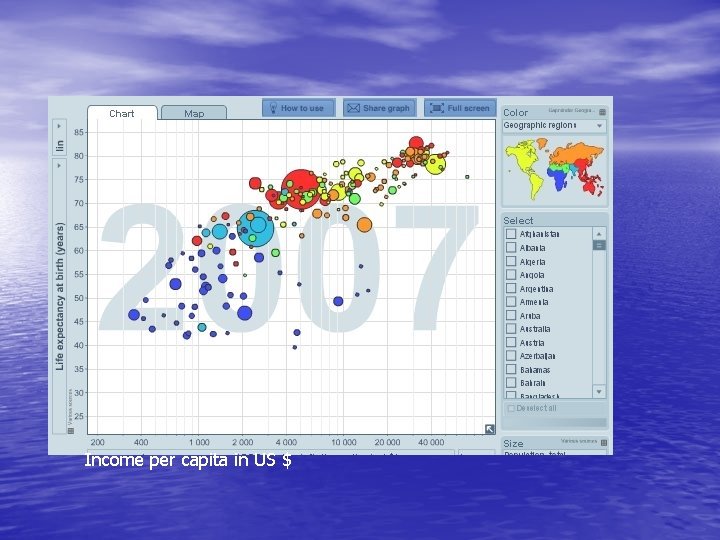This screenshot has width=720, height=540.
Task: Click the large yellow bubble near 40 000 income
Action: coord(435,164)
